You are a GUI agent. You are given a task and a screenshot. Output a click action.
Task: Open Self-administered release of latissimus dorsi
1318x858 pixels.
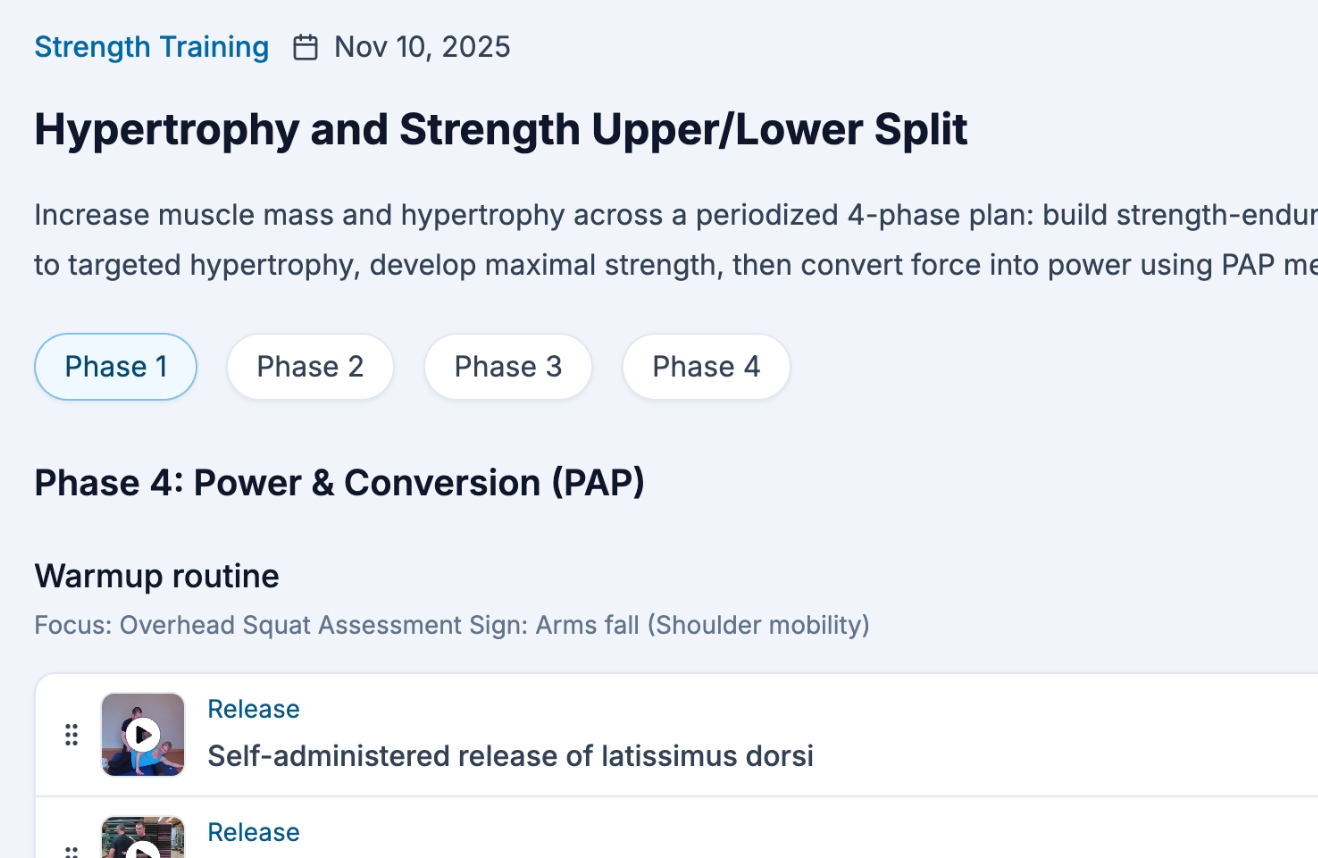[510, 756]
